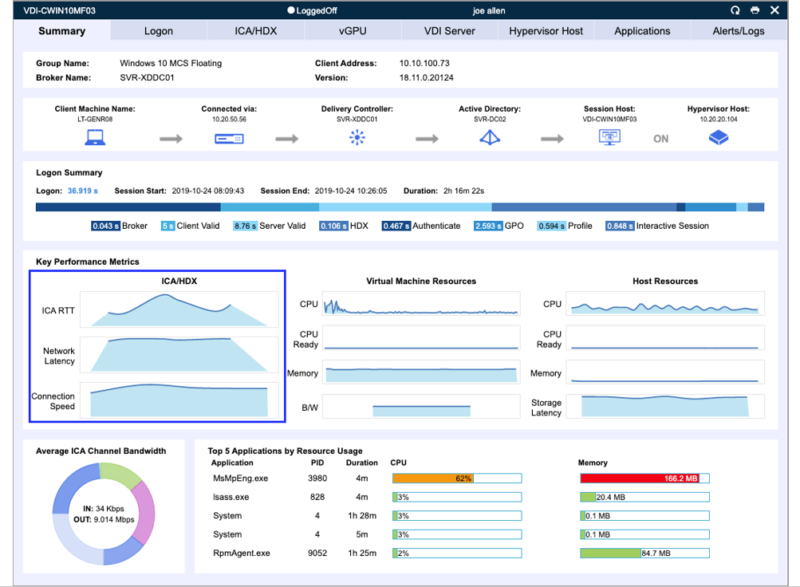
Task: Open the ICA/HDX tab
Action: coord(256,31)
